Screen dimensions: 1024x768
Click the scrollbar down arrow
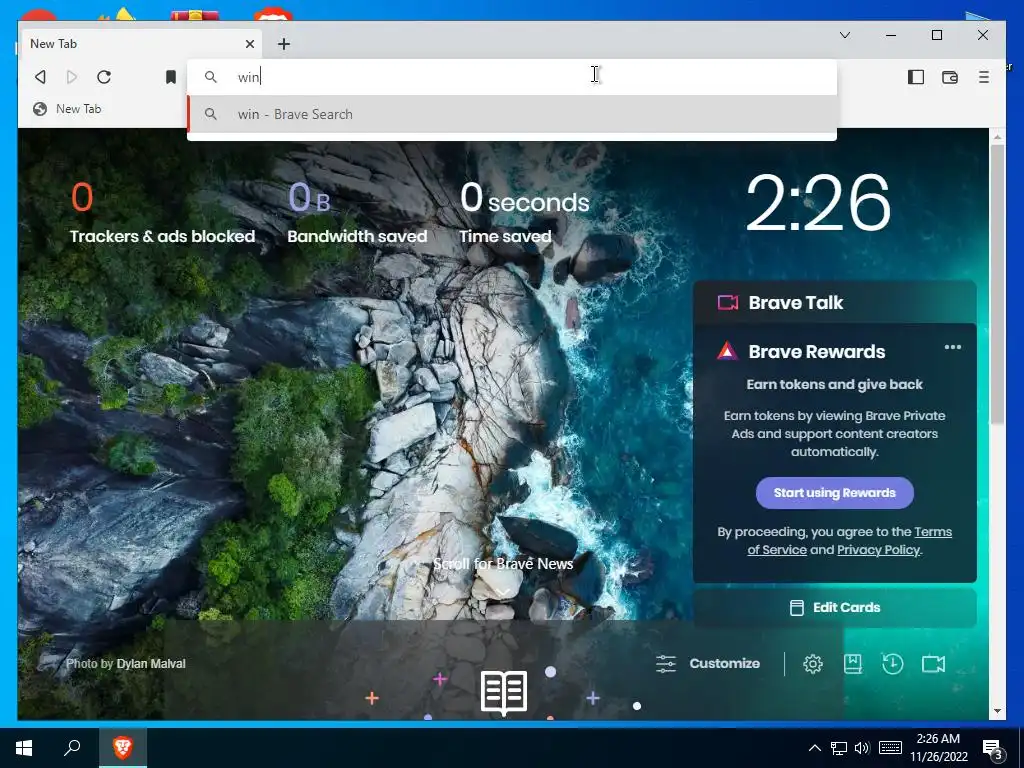coord(997,711)
